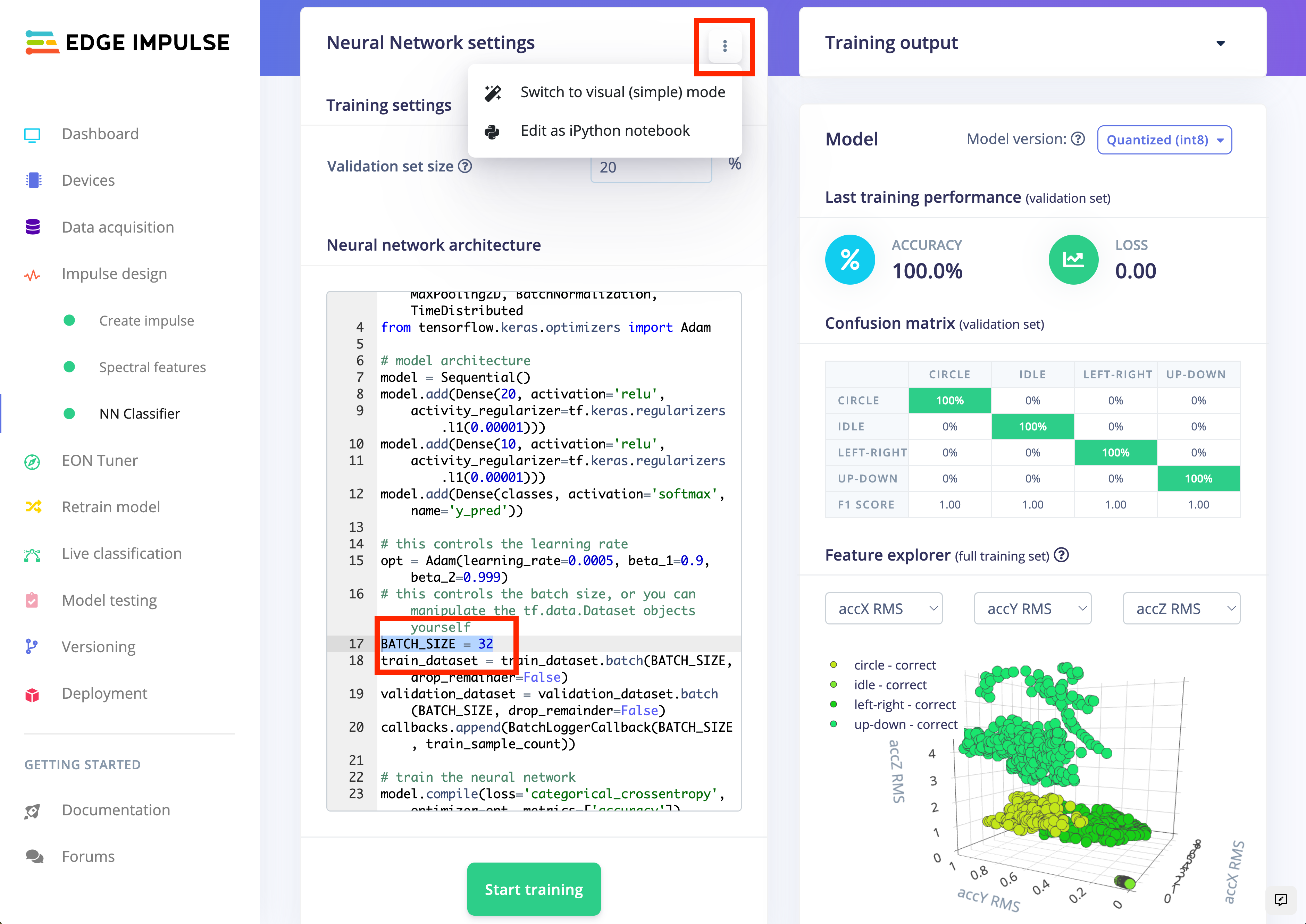The image size is (1306, 924).
Task: Open the accY RMS axis dropdown
Action: pos(1032,608)
